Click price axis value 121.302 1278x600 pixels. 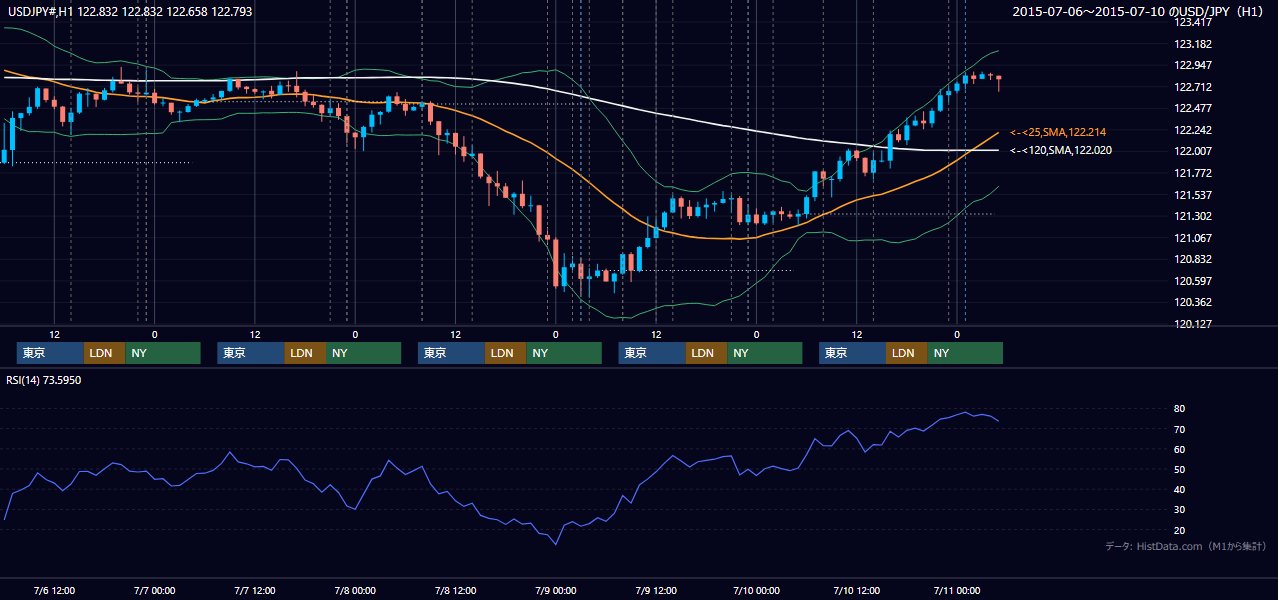(x=1192, y=216)
